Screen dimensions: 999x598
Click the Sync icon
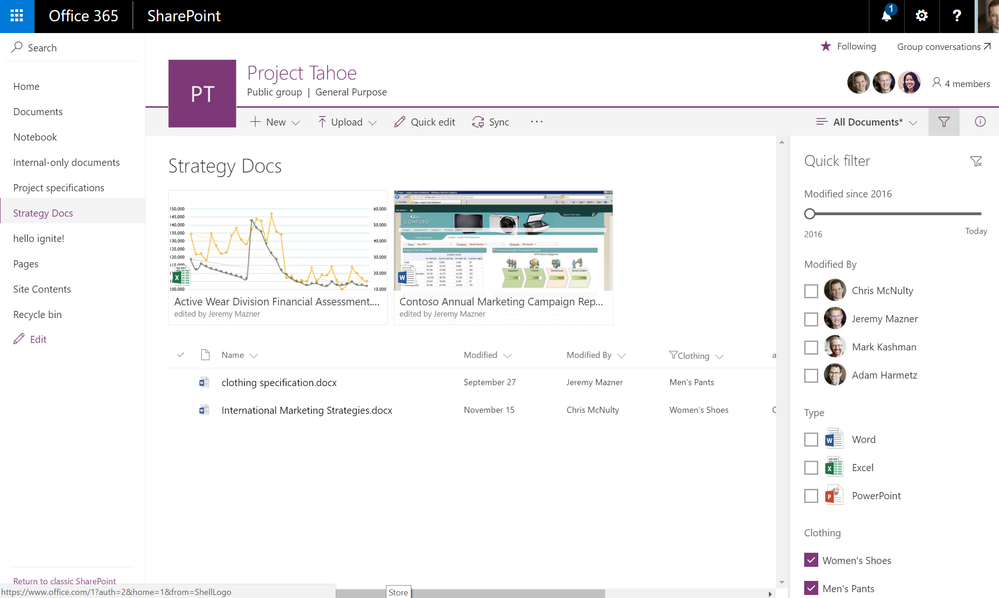tap(478, 122)
